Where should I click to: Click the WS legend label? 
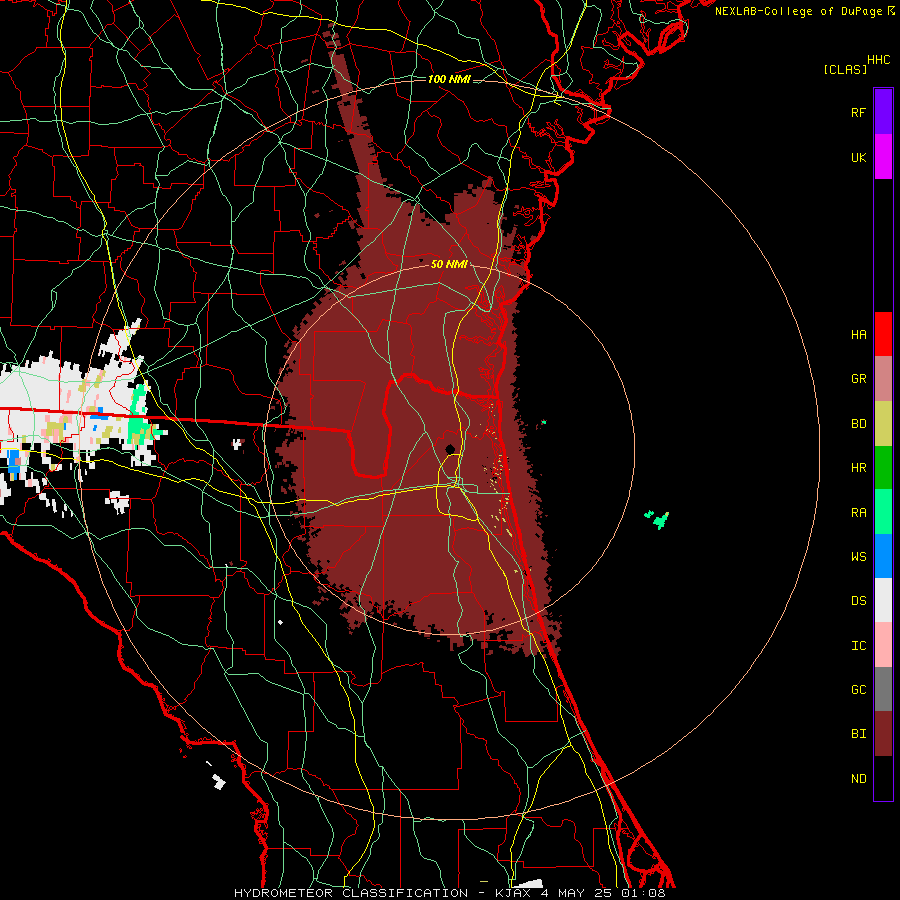[858, 556]
